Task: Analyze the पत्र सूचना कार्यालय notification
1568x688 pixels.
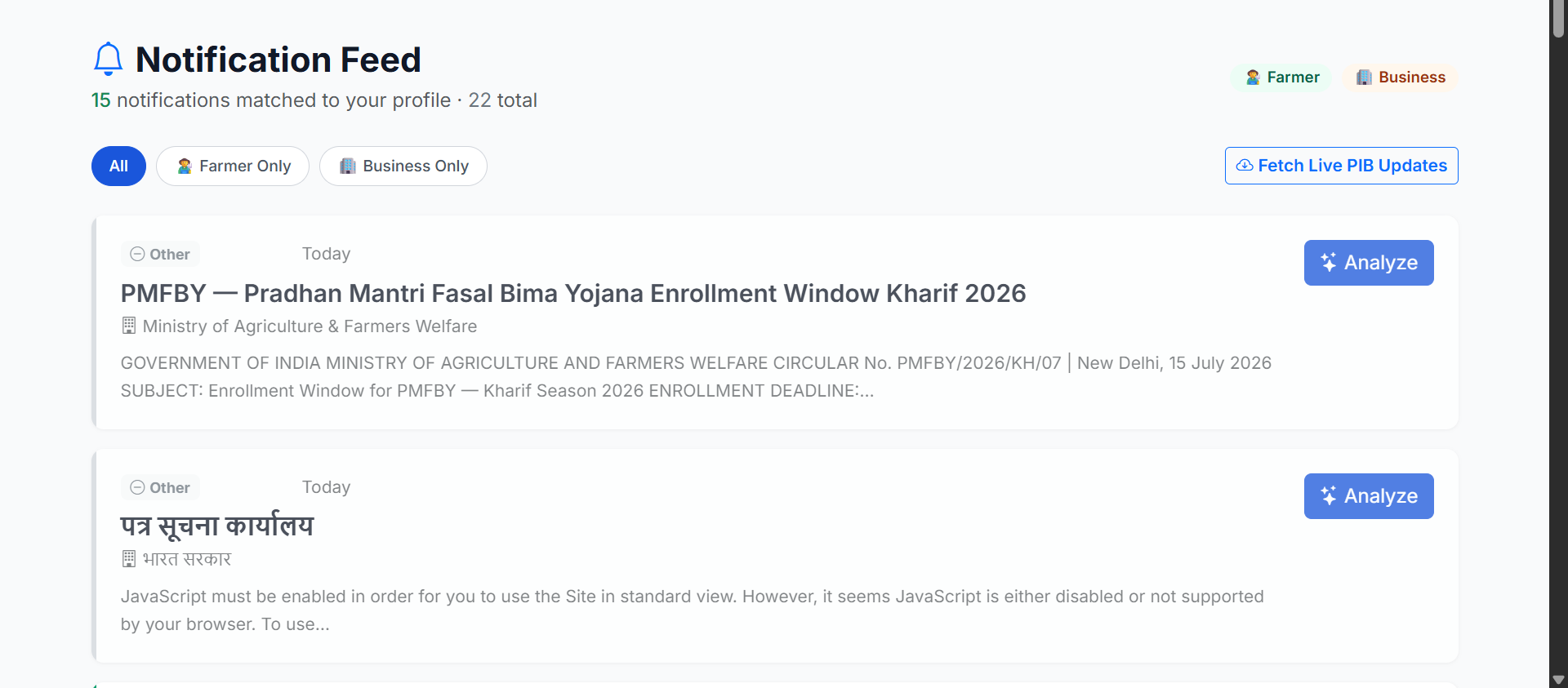Action: (x=1369, y=496)
